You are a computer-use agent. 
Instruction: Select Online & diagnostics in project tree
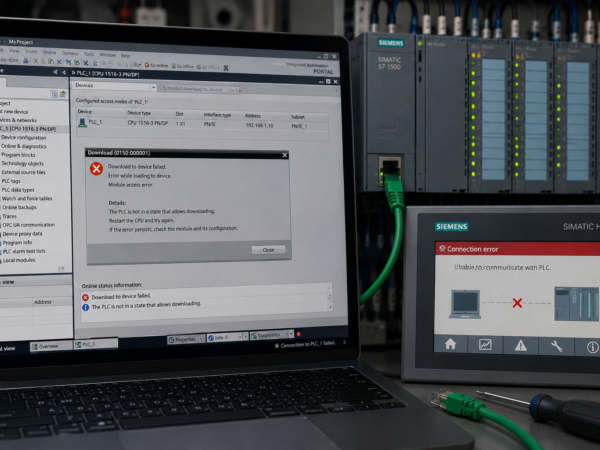tap(23, 146)
